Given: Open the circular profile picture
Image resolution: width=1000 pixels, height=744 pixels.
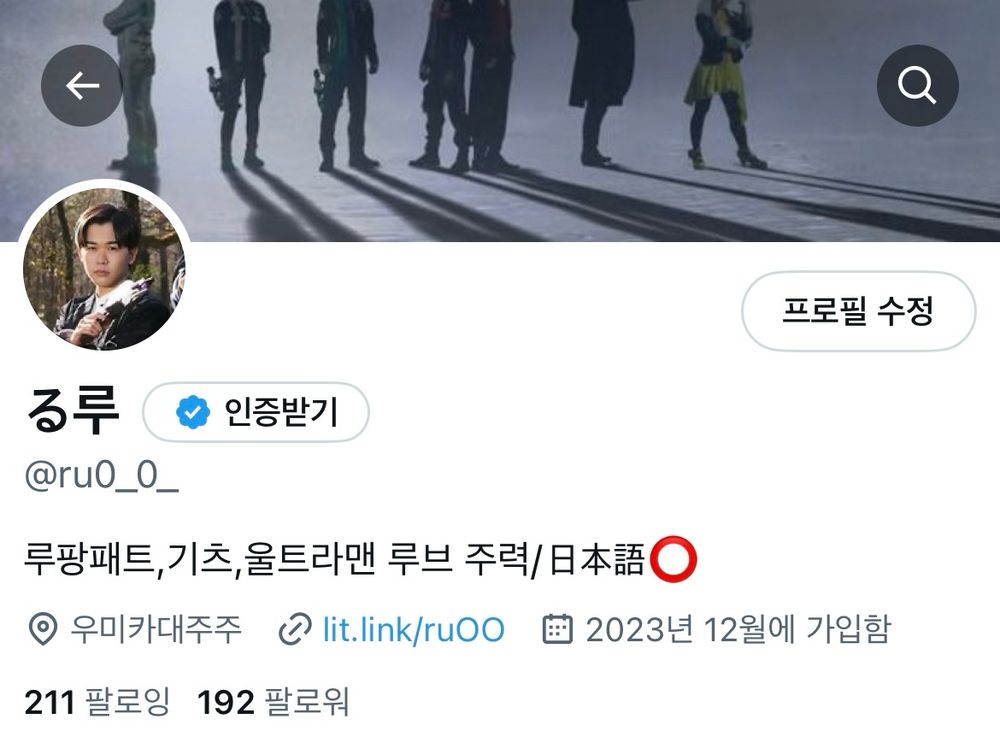Looking at the screenshot, I should click(x=105, y=268).
